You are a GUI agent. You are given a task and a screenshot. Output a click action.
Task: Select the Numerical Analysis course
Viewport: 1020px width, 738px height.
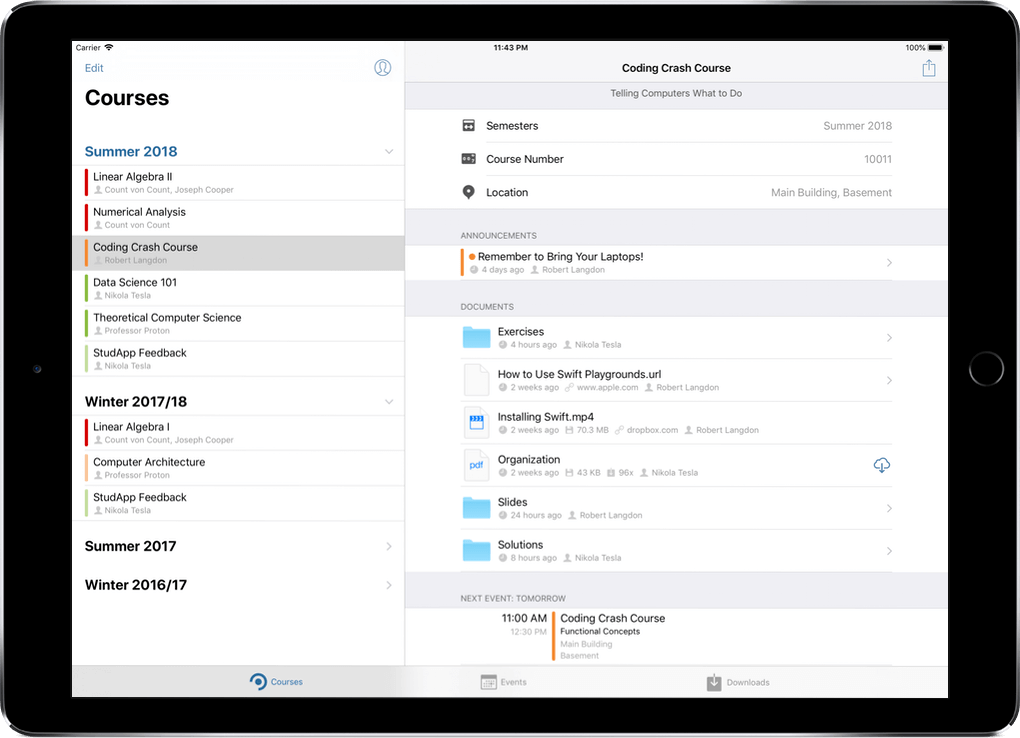(x=239, y=218)
